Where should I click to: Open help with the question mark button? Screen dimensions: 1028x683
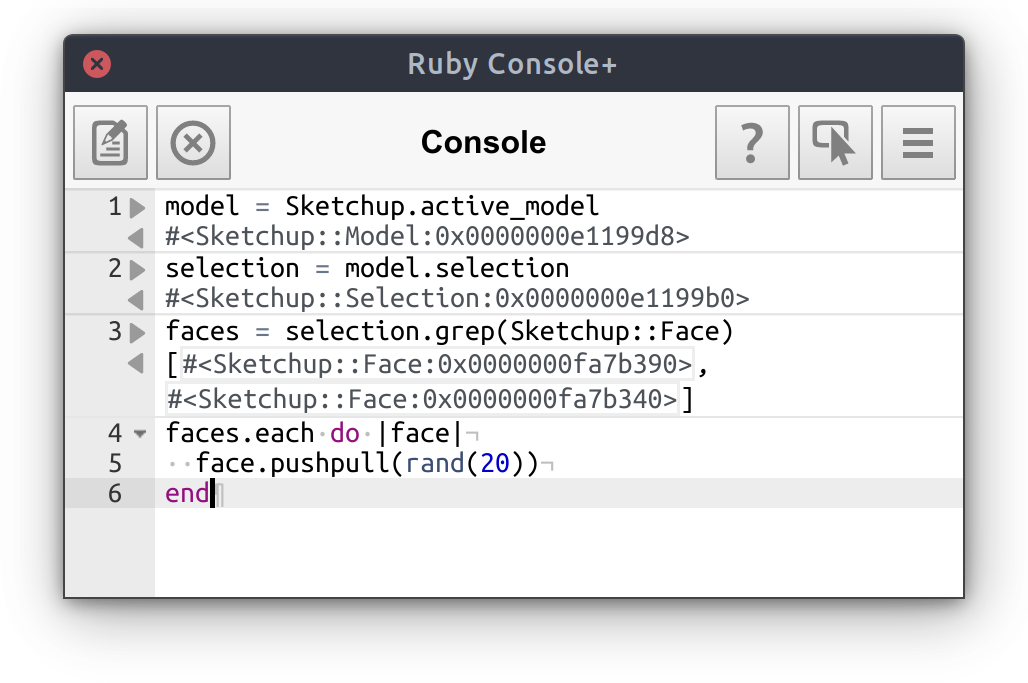pos(752,143)
